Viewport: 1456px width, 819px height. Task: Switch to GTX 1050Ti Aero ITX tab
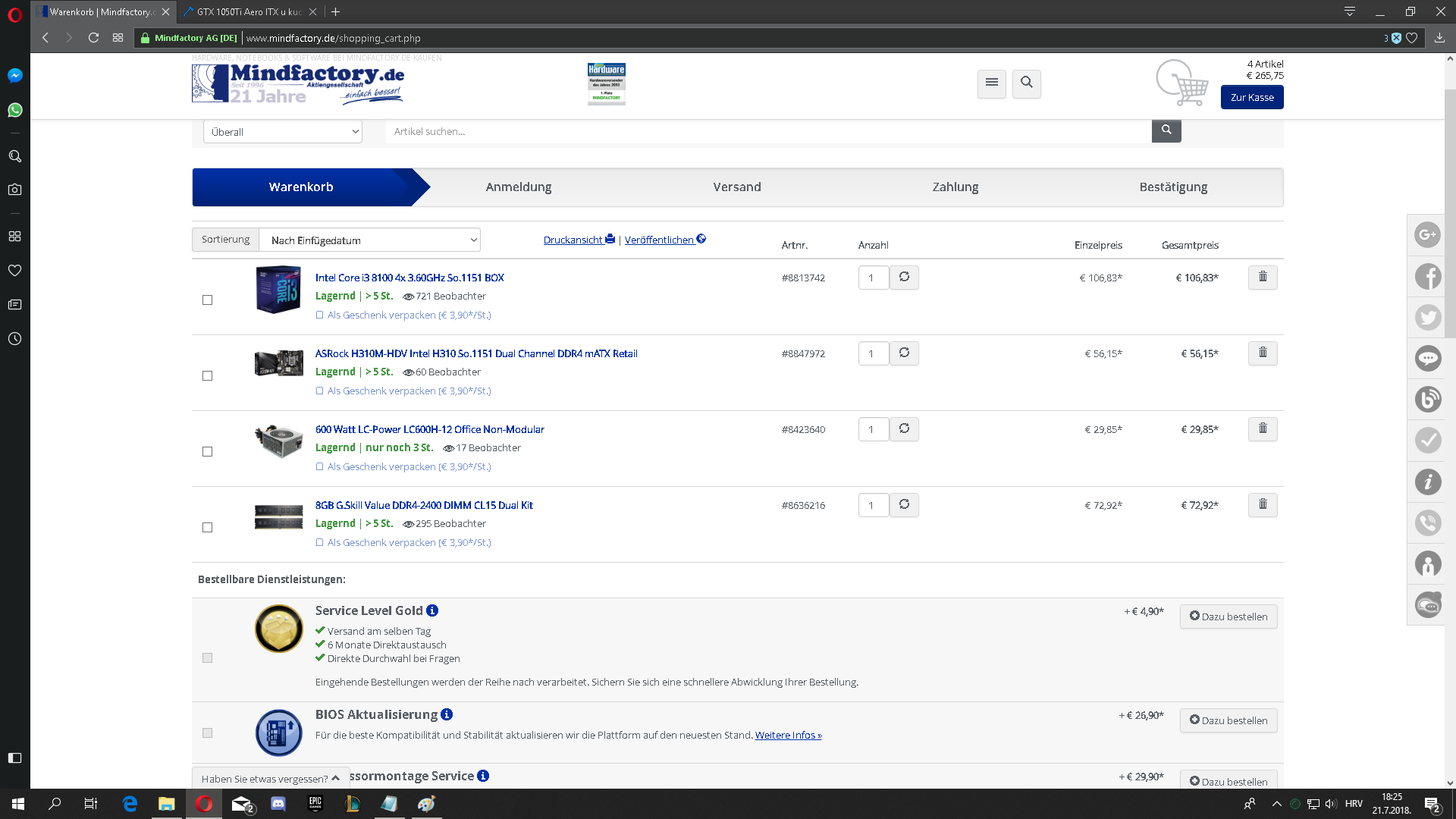click(249, 11)
